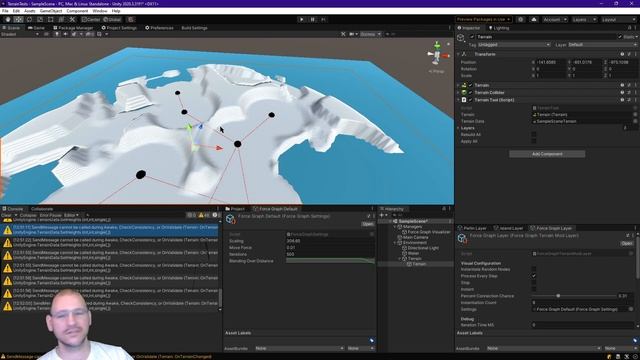Open scene component tools cross icon

(x=343, y=34)
